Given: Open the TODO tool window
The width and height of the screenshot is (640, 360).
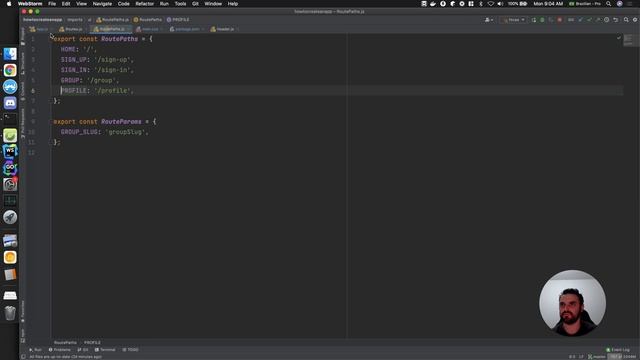Looking at the screenshot, I should [131, 350].
